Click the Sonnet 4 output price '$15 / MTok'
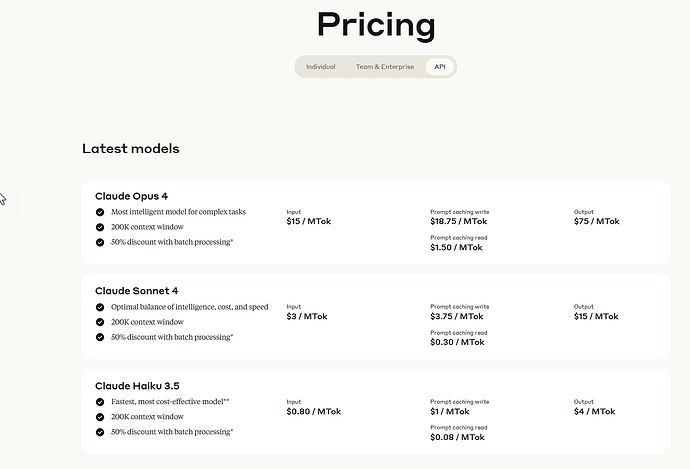The height and width of the screenshot is (469, 690). (596, 316)
